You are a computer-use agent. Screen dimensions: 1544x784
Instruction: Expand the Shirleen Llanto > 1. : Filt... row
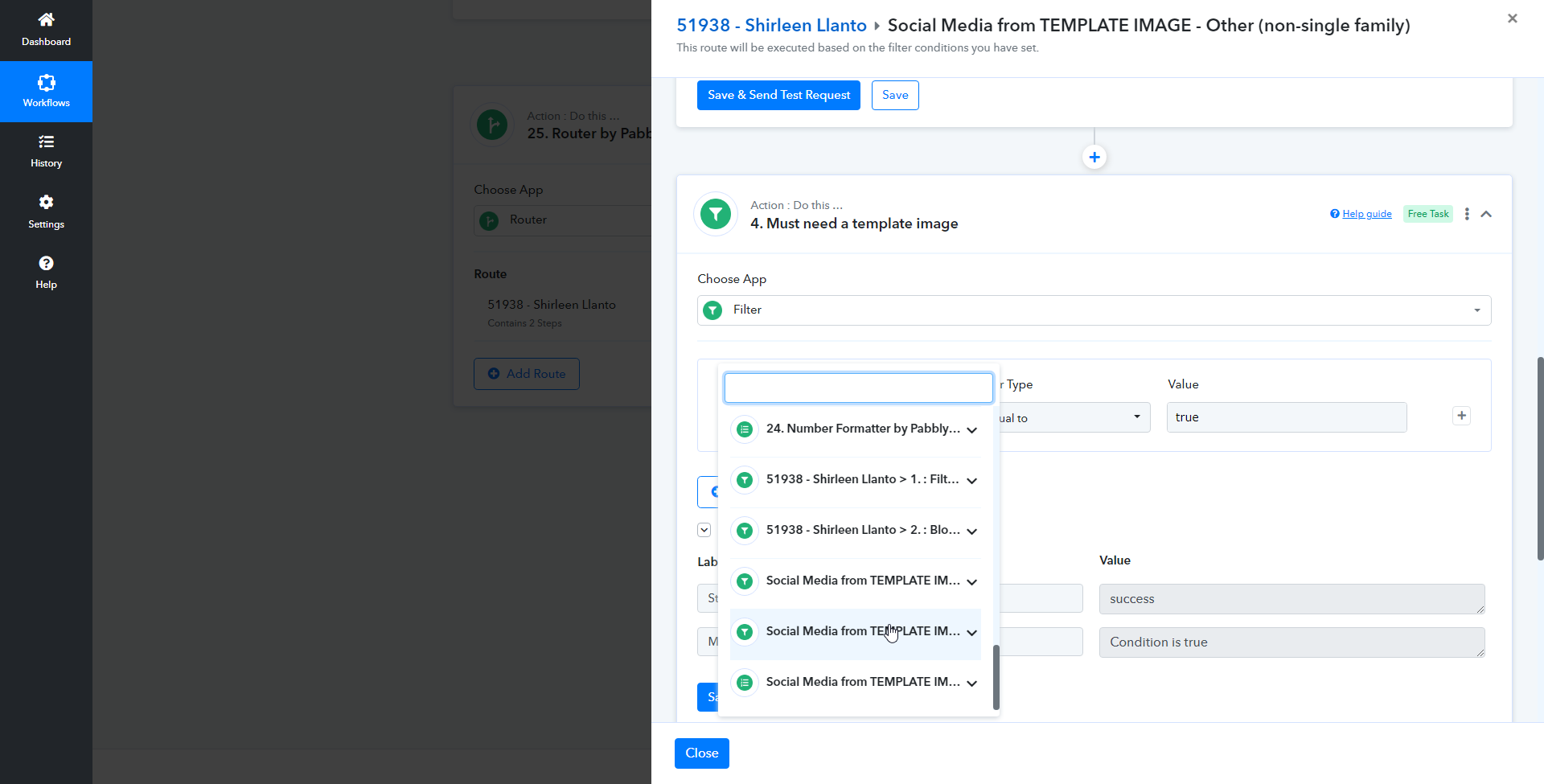[x=972, y=481]
